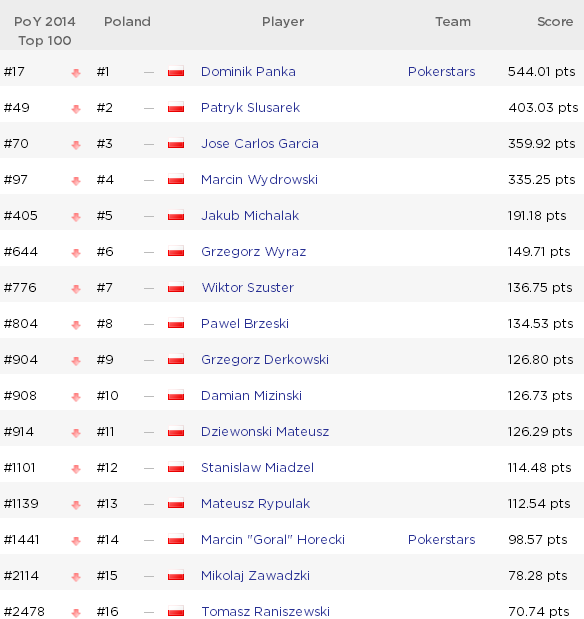Select the 112.54 pts score value
584x619 pixels.
point(539,504)
